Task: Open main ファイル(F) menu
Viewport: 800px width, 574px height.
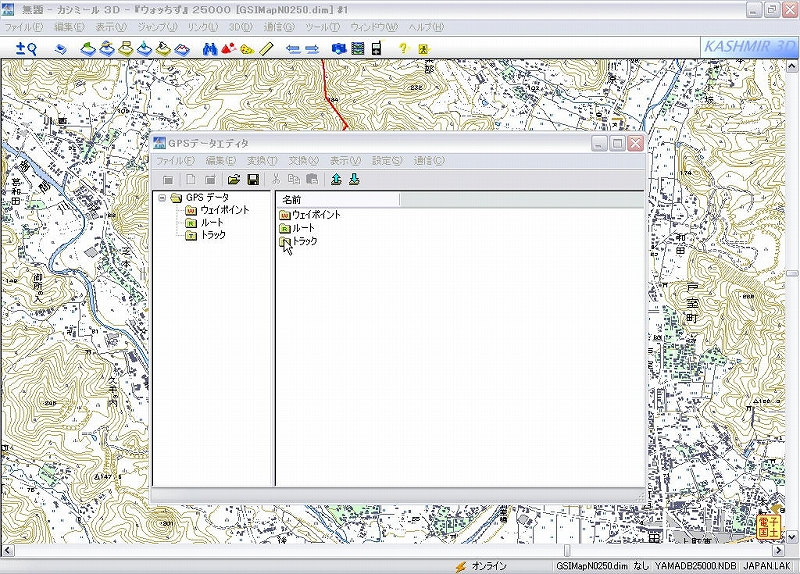Action: [23, 27]
